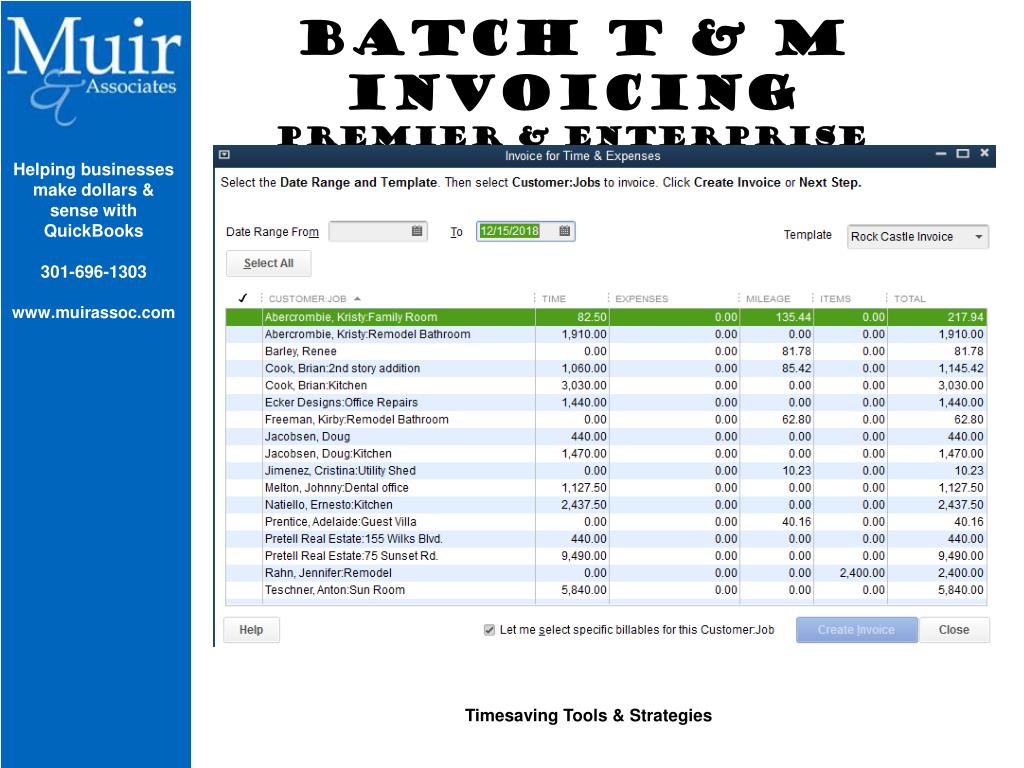Screen dimensions: 1024x768
Task: Select Abercrombie, Kristy:Family Room row
Action: (x=606, y=317)
